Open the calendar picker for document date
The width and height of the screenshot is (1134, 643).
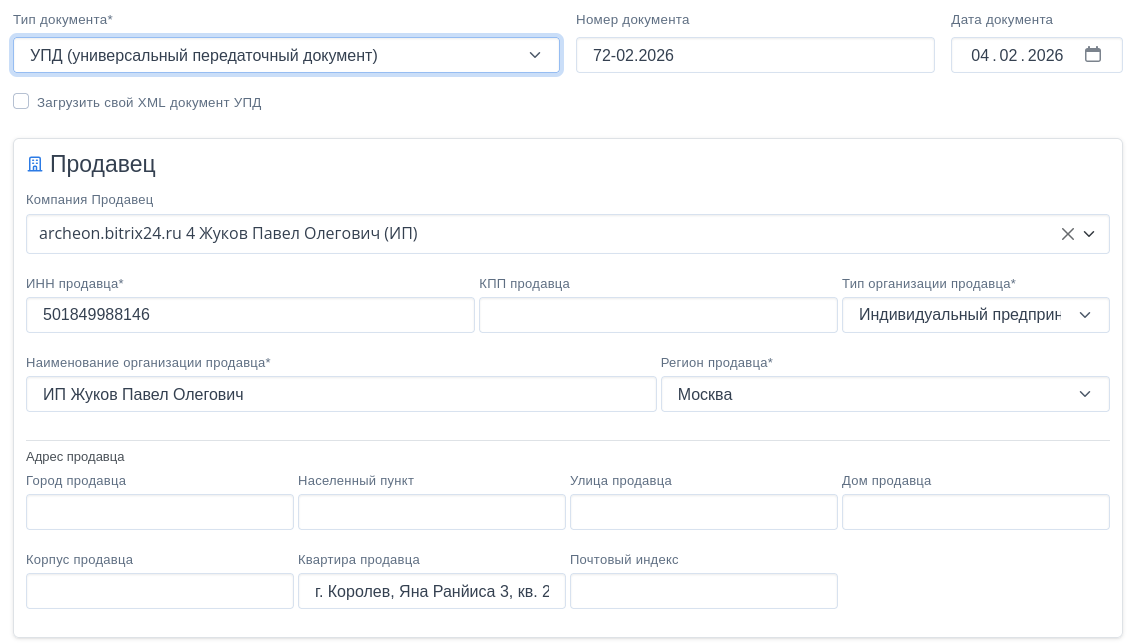[x=1092, y=55]
